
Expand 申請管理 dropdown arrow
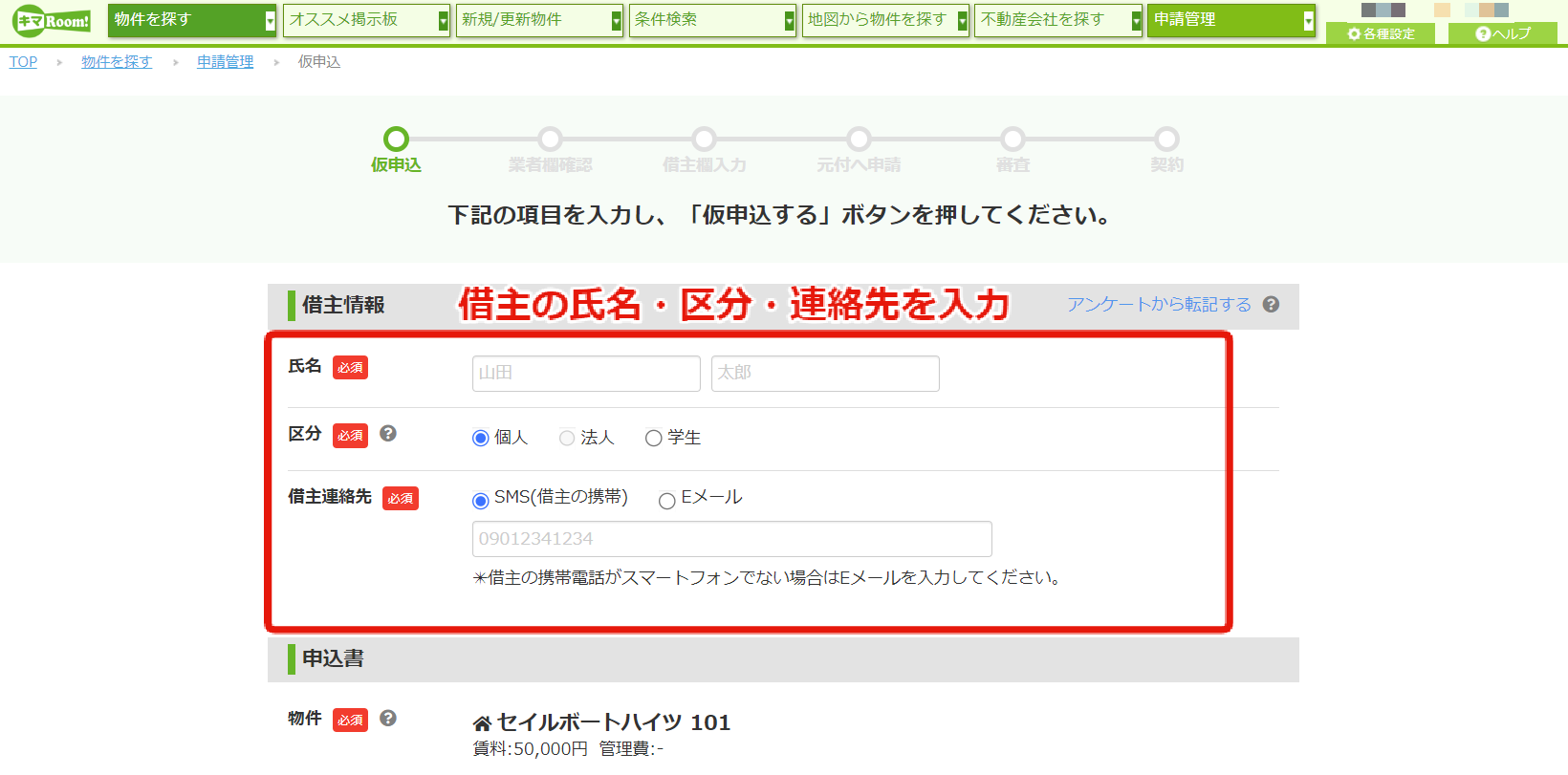pyautogui.click(x=1309, y=21)
